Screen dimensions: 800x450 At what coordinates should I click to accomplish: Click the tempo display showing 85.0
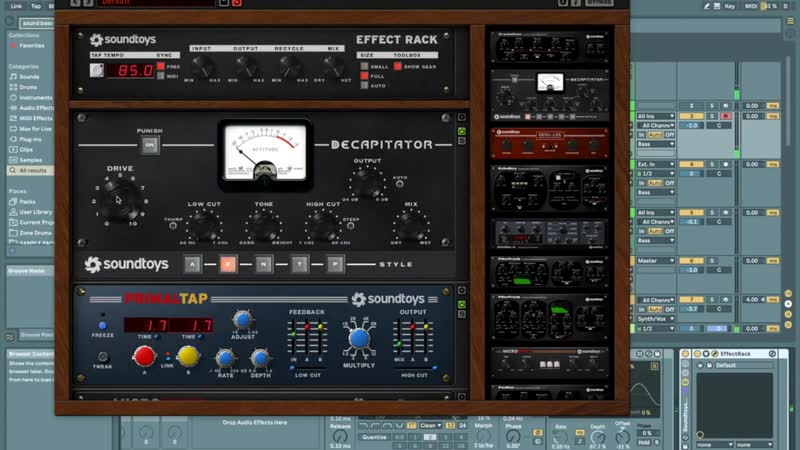pos(132,70)
